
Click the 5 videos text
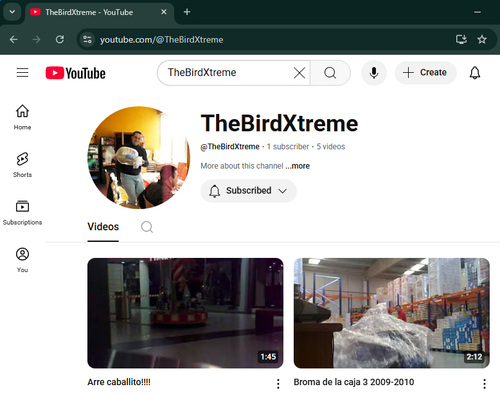(331, 147)
